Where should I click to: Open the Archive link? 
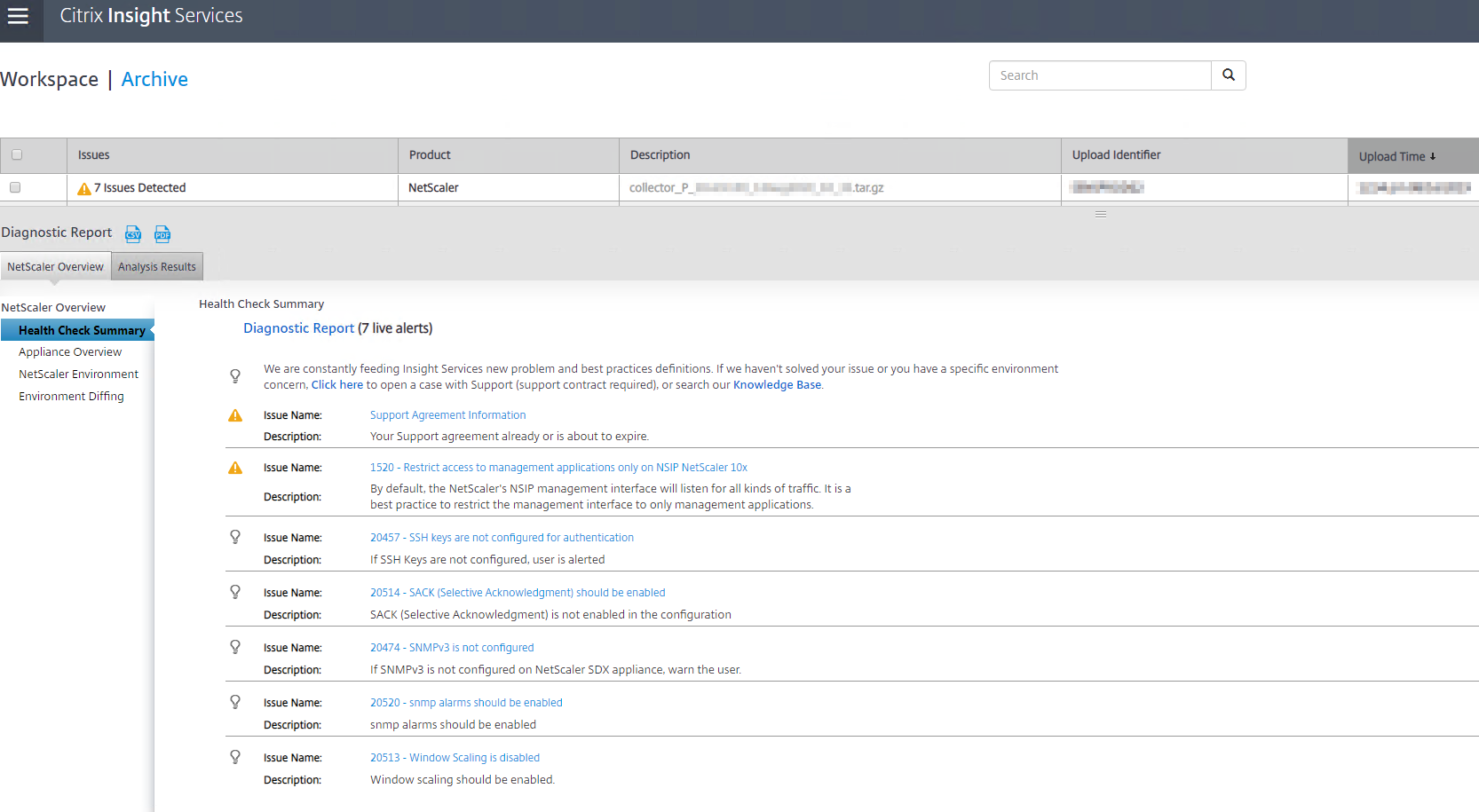[x=154, y=79]
